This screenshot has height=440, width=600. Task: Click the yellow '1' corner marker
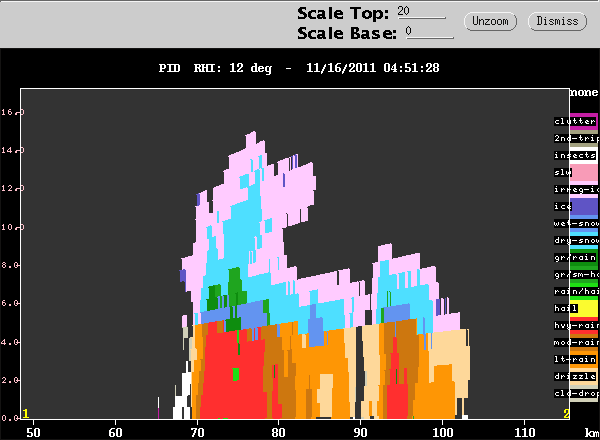pyautogui.click(x=26, y=414)
